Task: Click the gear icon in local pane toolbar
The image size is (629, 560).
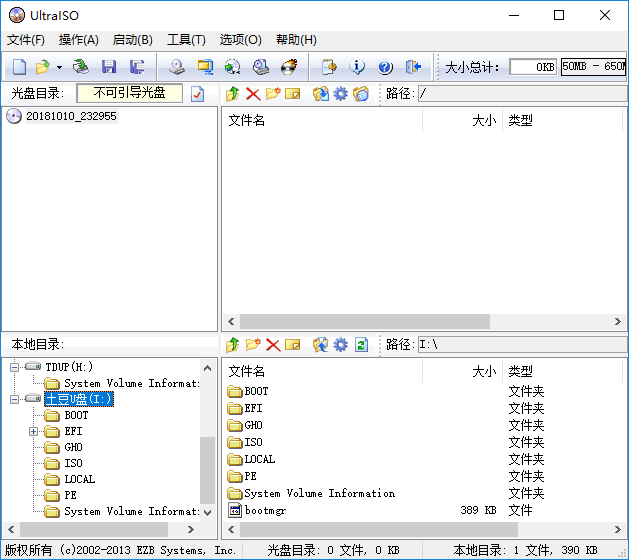Action: (x=341, y=345)
